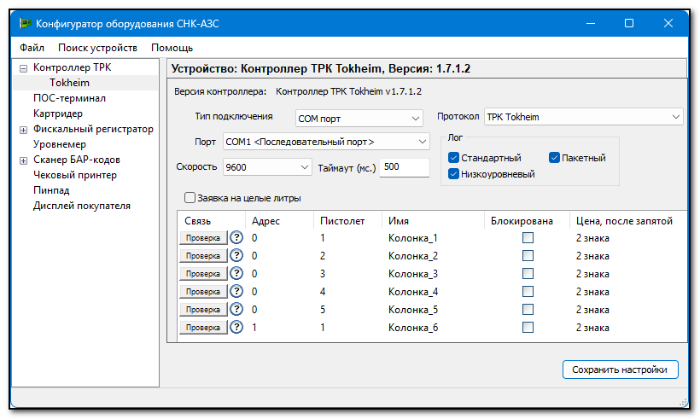
Task: Disable the Стандартный log checkbox
Action: 453,158
